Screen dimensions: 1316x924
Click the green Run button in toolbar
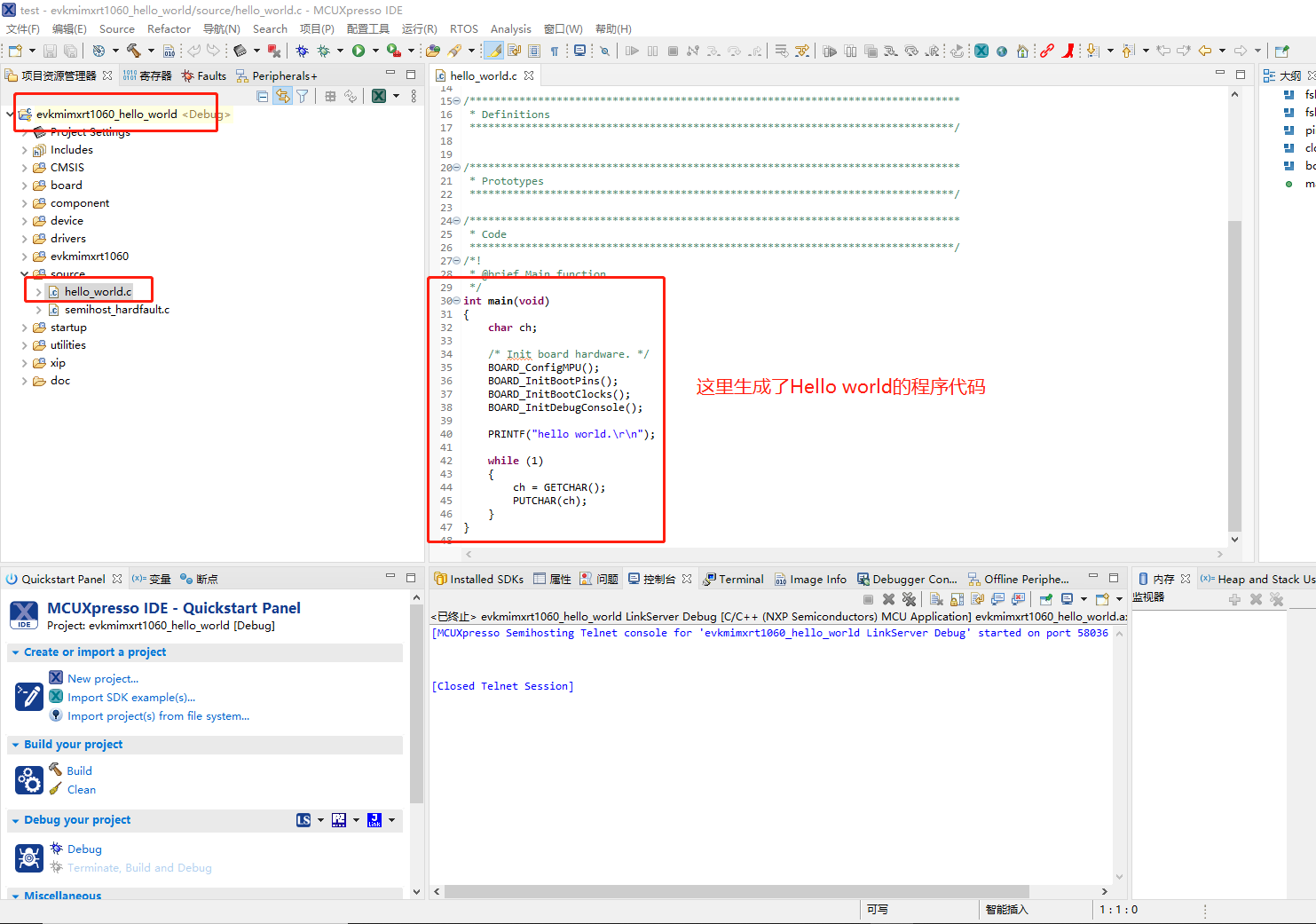[x=359, y=51]
